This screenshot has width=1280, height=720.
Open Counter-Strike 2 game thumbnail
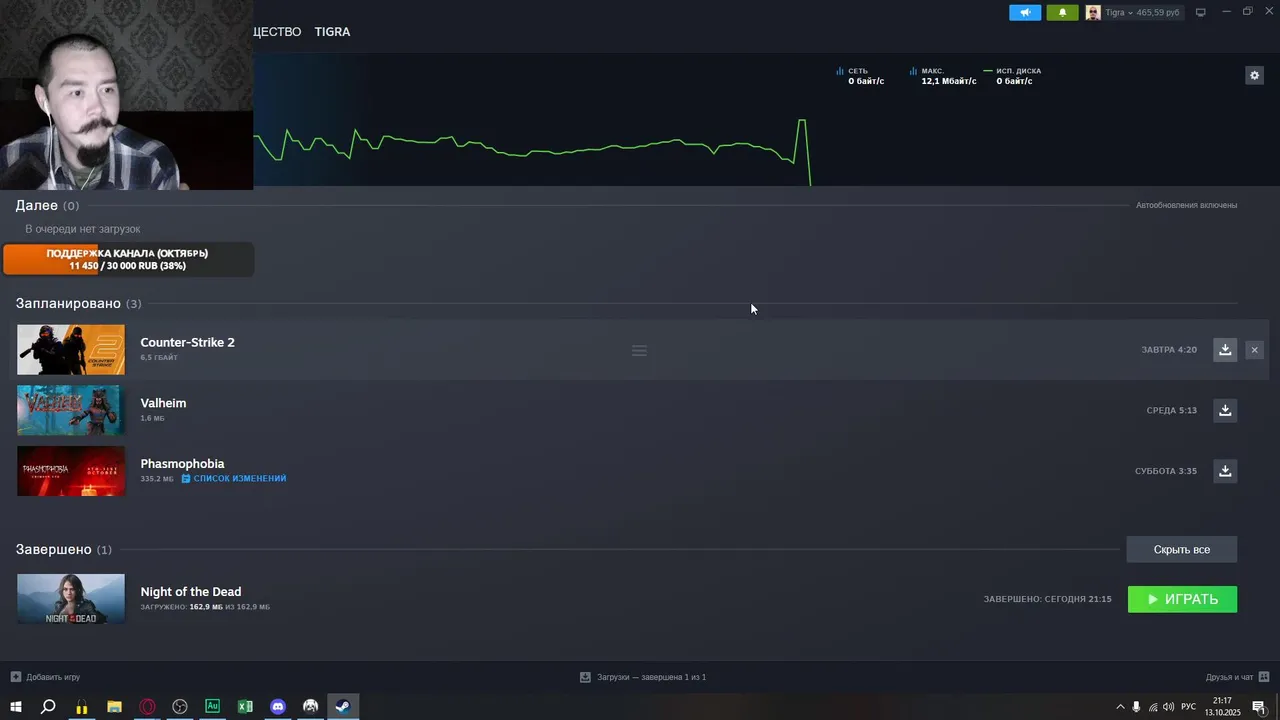71,350
